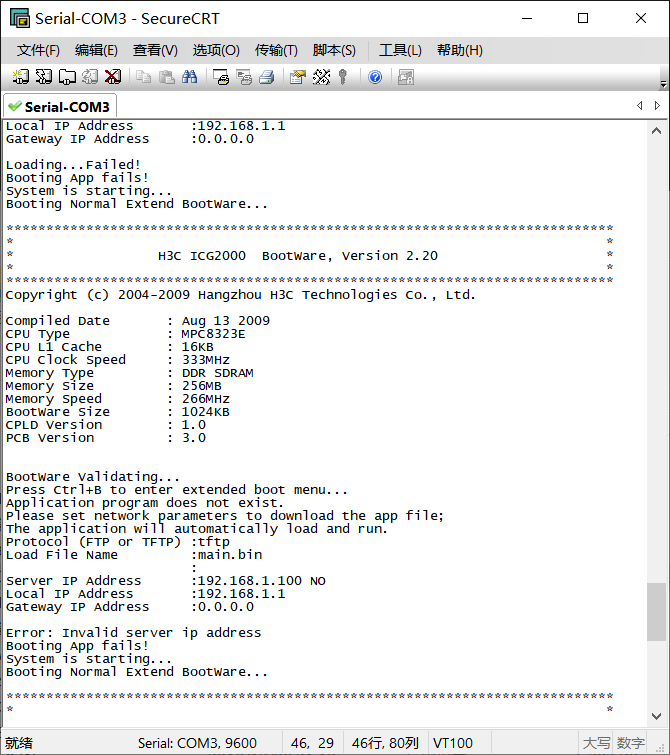The width and height of the screenshot is (670, 755).
Task: Expand toolbar overflow options arrow
Action: point(663,84)
